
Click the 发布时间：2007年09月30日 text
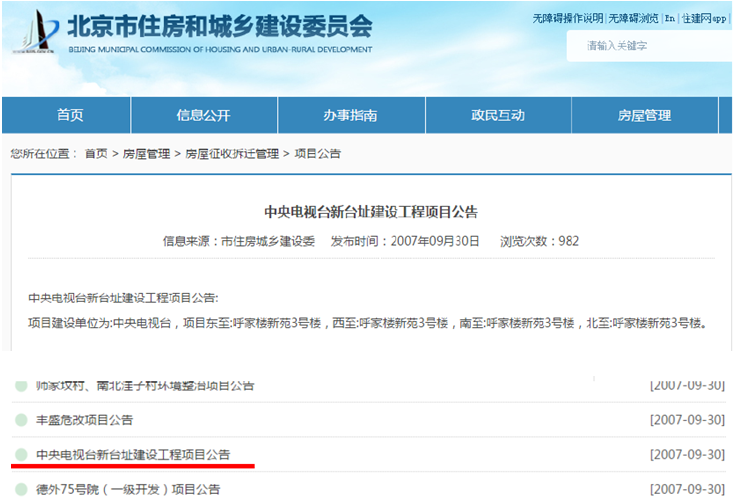click(x=405, y=241)
